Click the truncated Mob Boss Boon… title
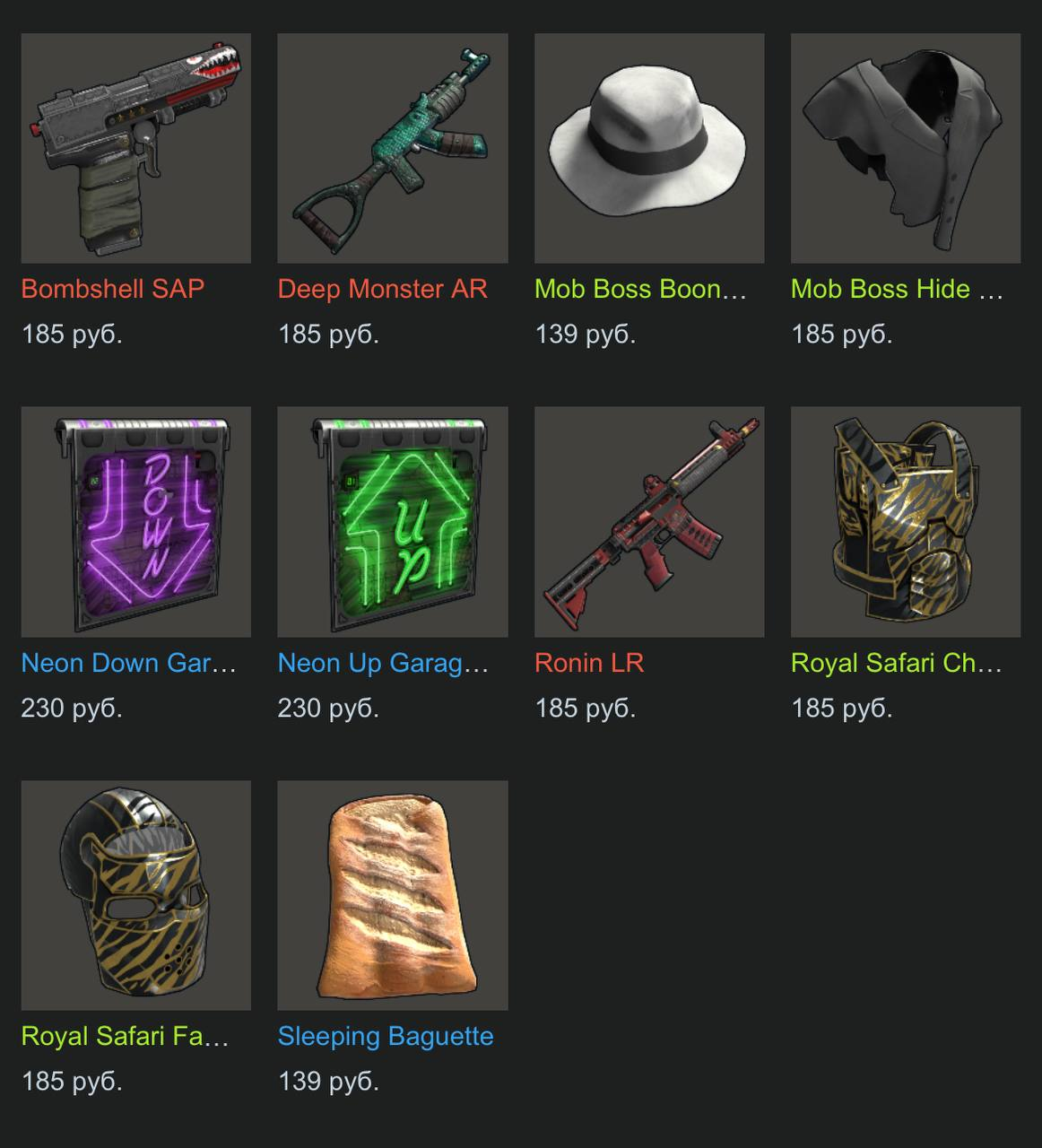 [640, 289]
